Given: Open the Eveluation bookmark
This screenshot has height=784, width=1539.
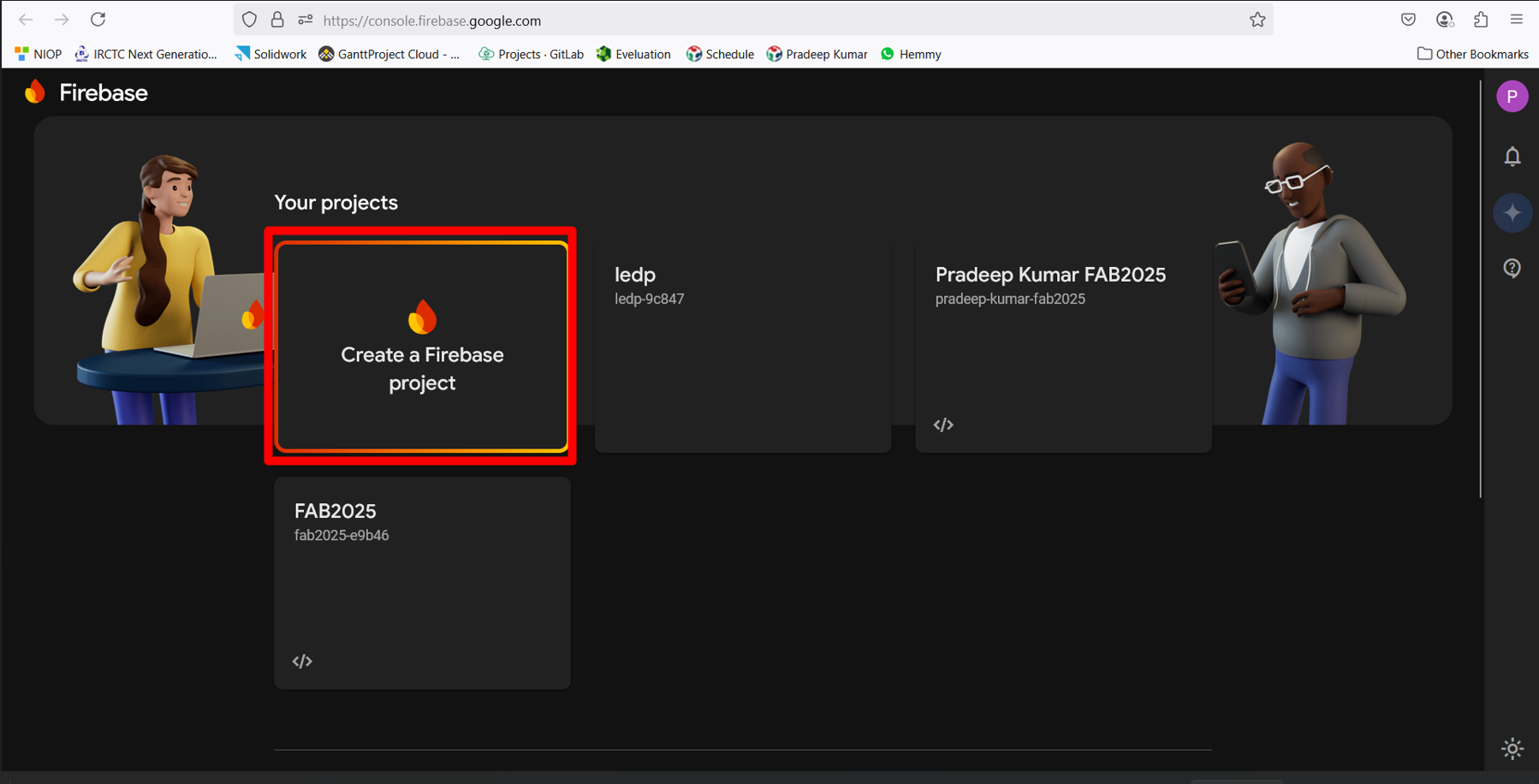Looking at the screenshot, I should 633,54.
